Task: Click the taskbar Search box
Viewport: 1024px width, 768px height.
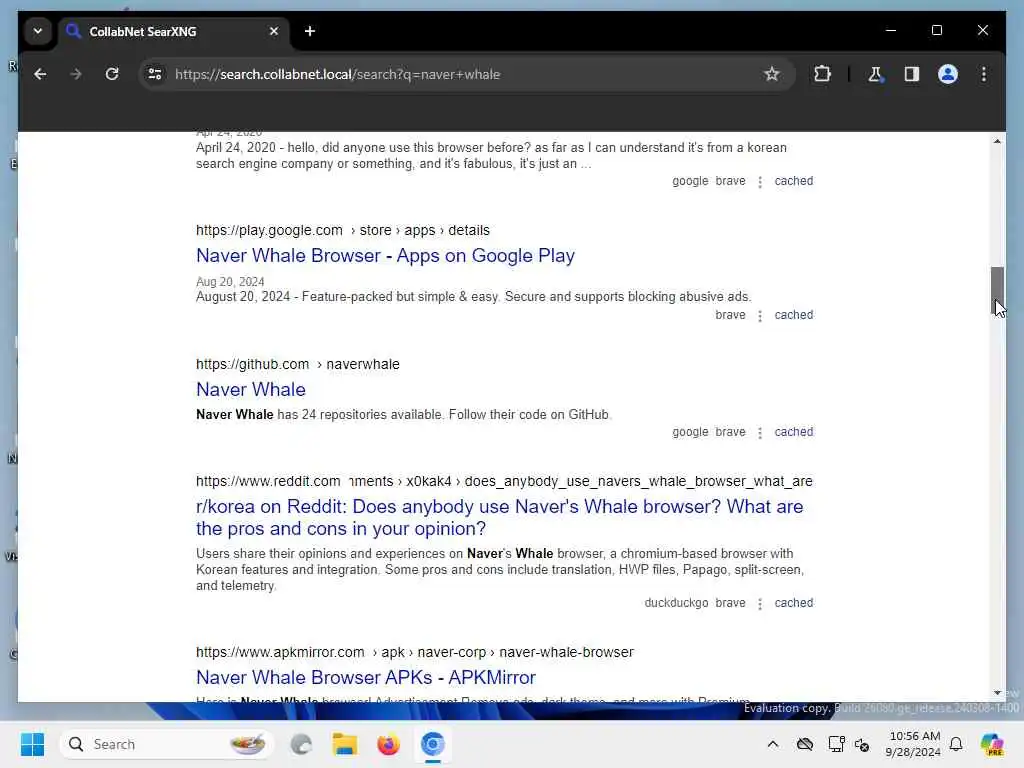Action: point(167,744)
